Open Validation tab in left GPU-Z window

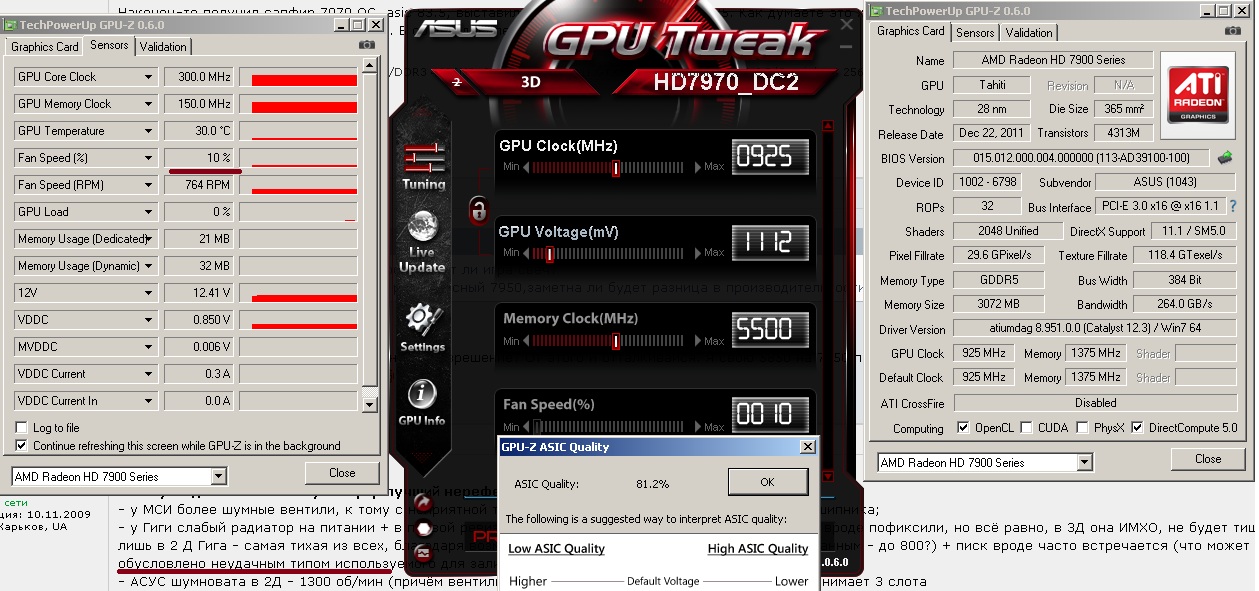tap(163, 47)
